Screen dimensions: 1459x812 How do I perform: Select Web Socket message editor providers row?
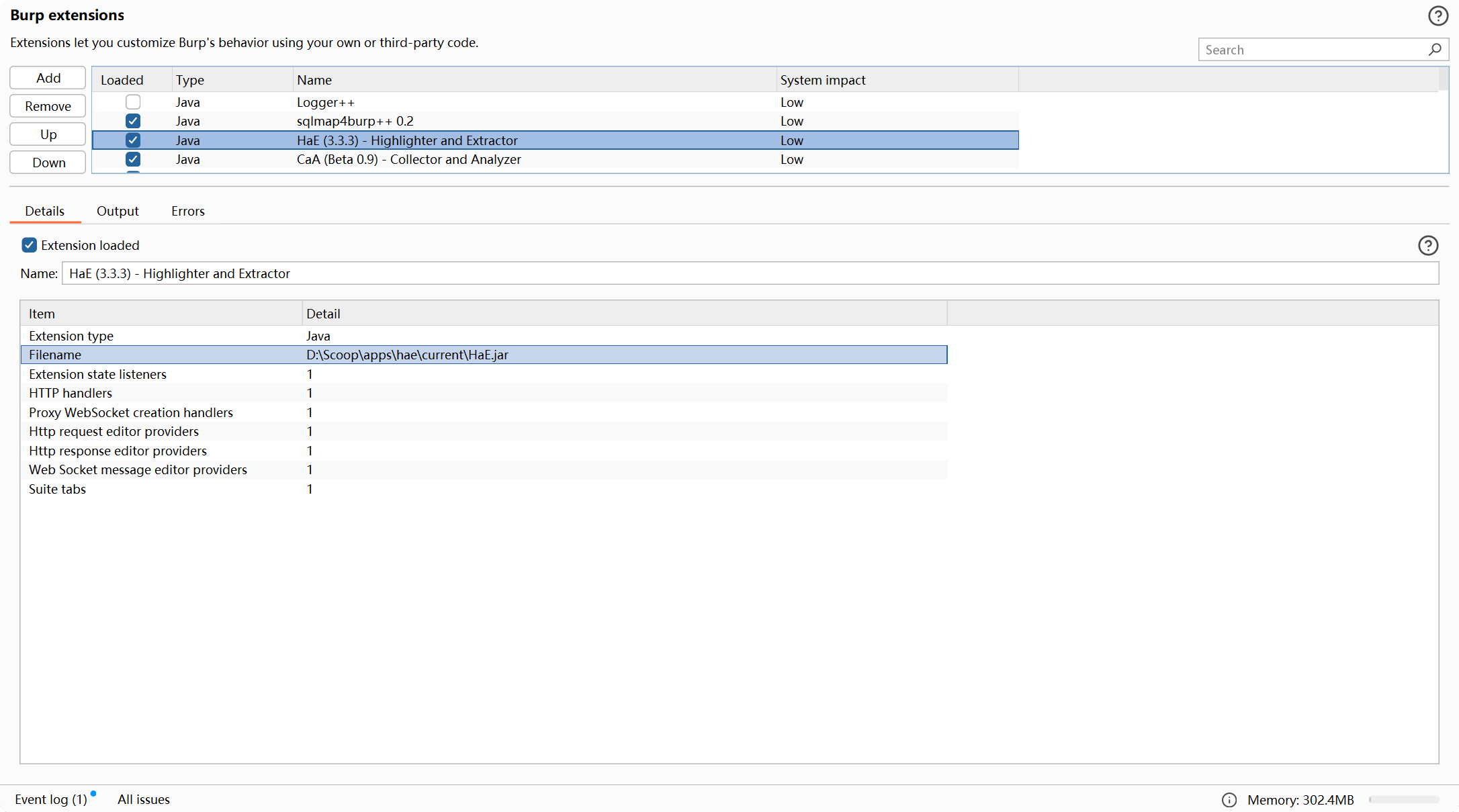(x=484, y=469)
